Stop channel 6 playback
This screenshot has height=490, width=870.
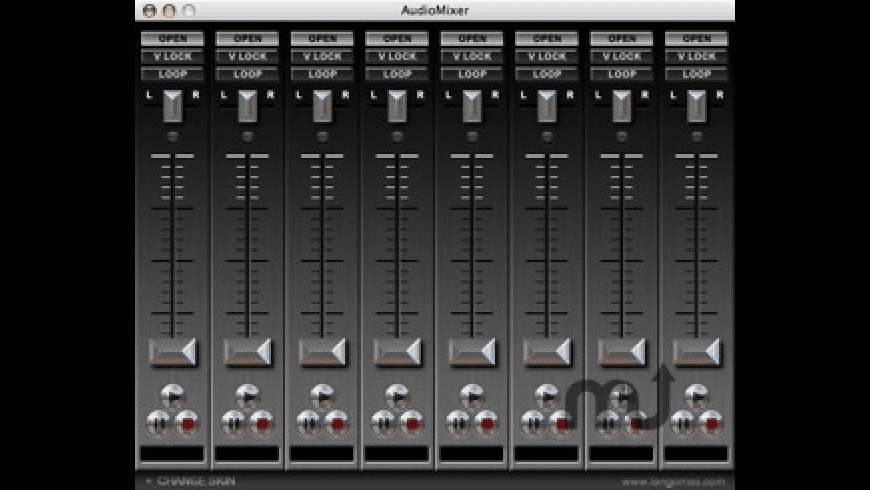562,423
